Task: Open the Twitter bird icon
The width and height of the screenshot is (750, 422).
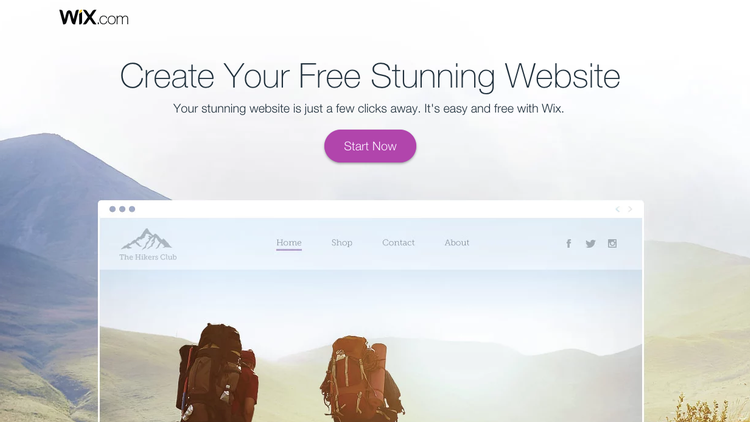Action: coord(590,244)
